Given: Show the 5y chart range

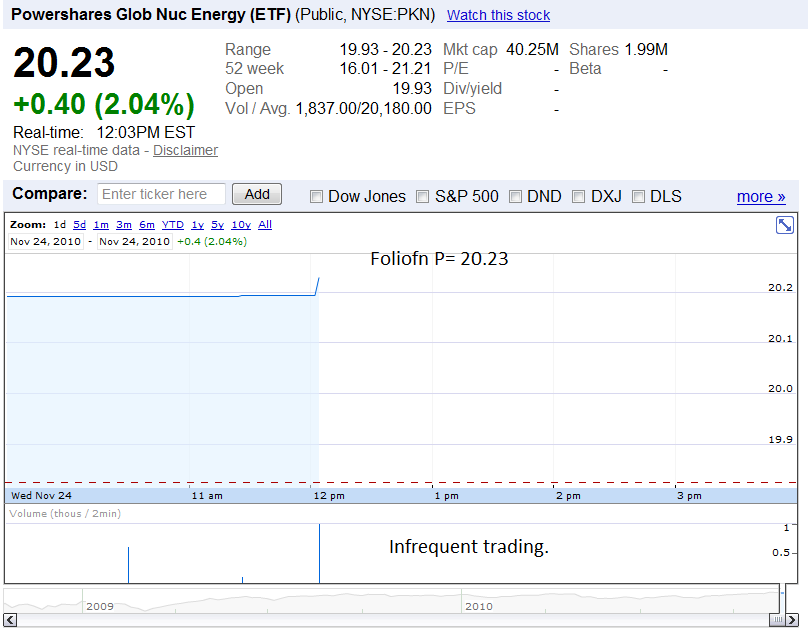Looking at the screenshot, I should point(217,225).
